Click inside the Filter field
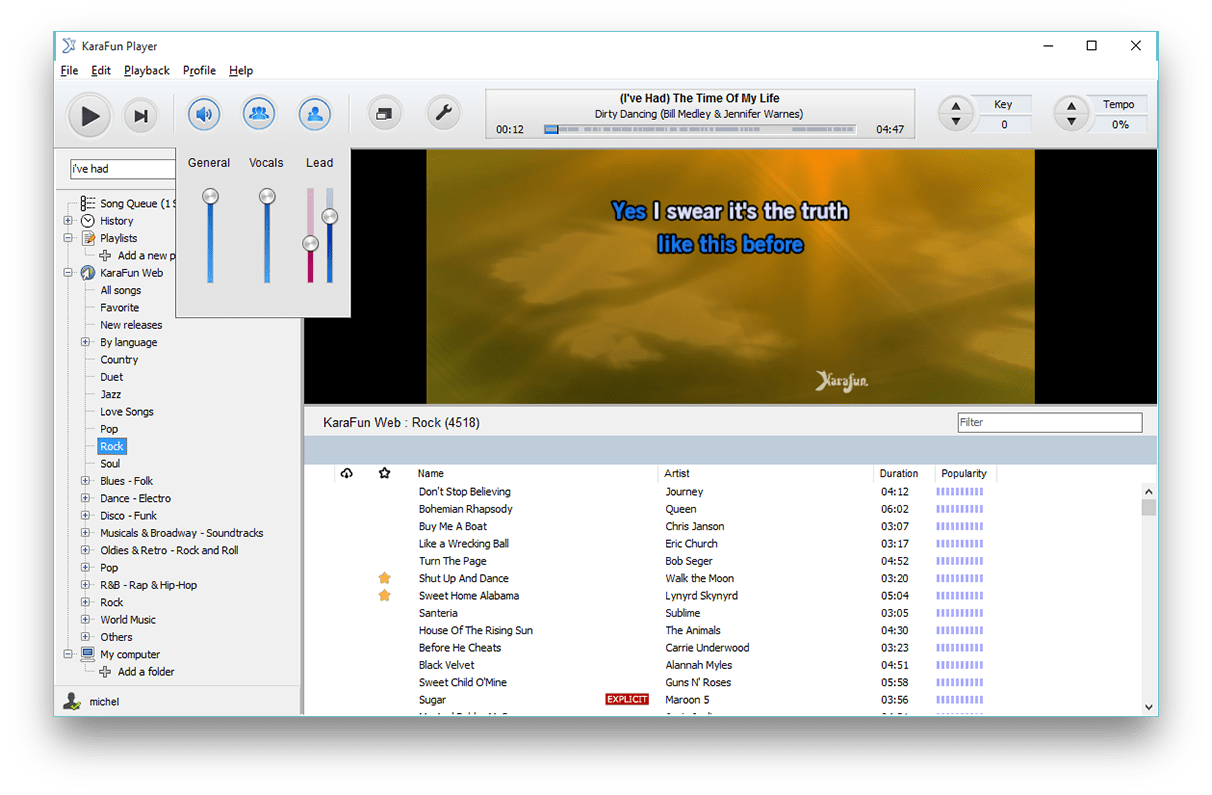 tap(1049, 422)
